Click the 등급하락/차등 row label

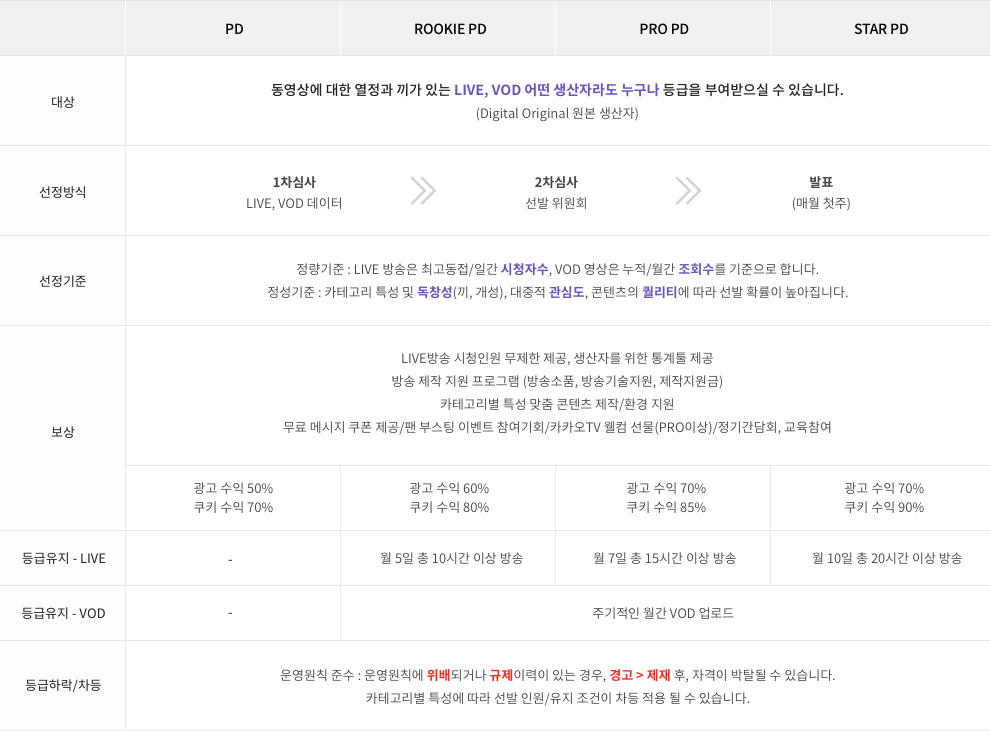pyautogui.click(x=63, y=685)
